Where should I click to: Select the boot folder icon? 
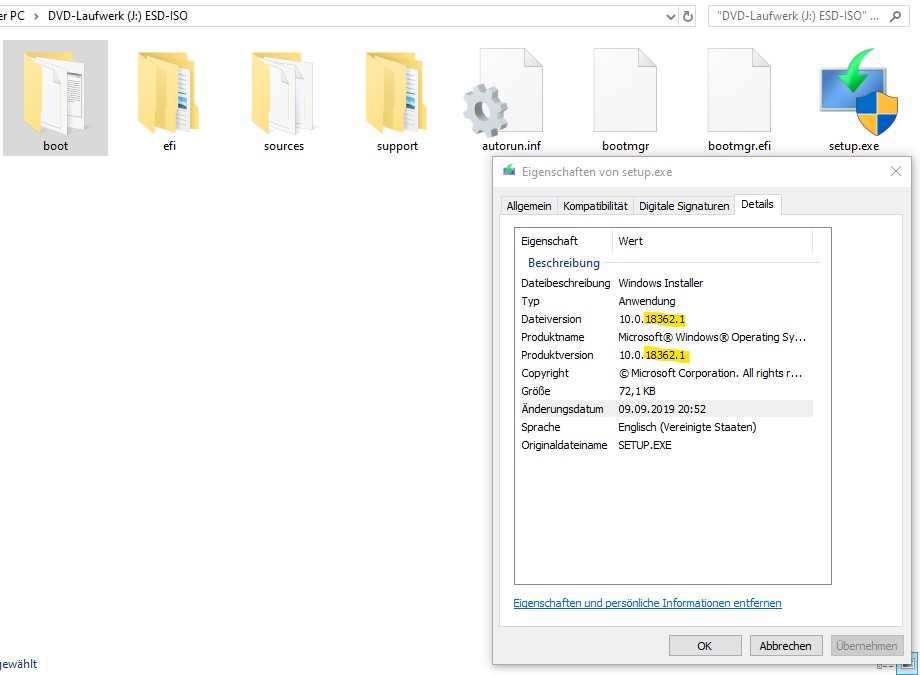(x=54, y=93)
